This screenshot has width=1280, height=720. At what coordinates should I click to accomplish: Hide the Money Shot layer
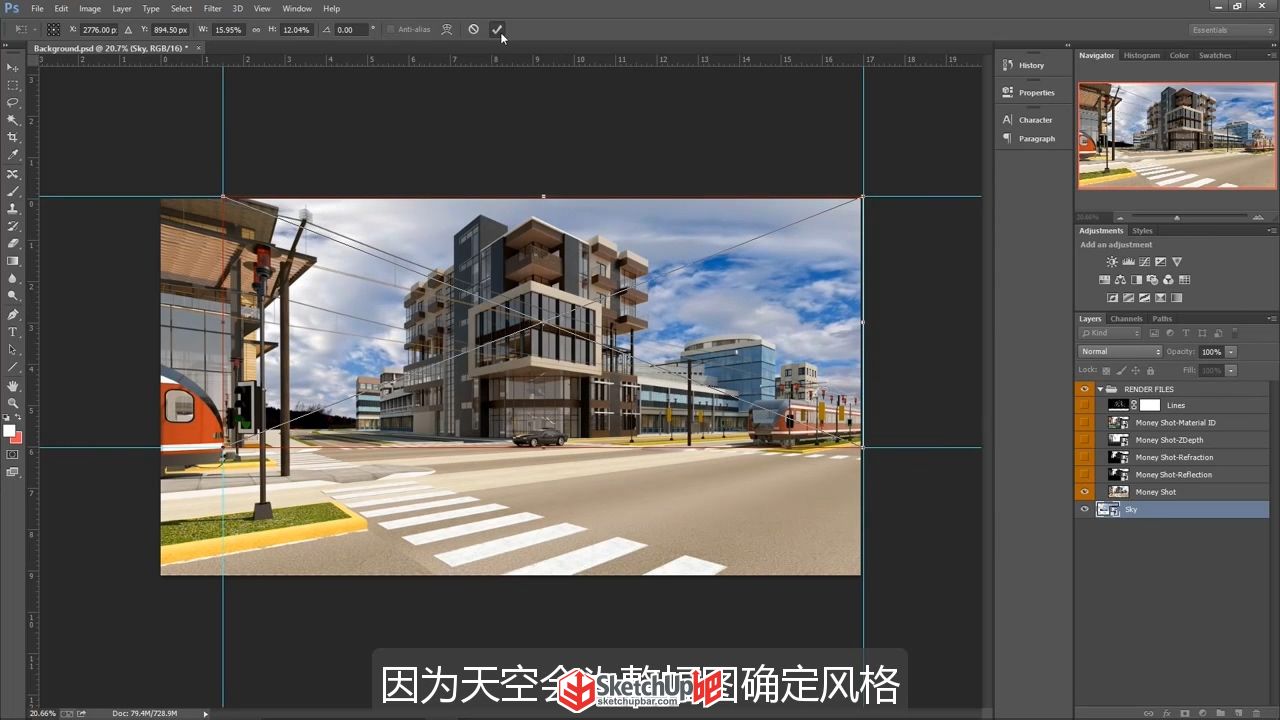pyautogui.click(x=1084, y=492)
